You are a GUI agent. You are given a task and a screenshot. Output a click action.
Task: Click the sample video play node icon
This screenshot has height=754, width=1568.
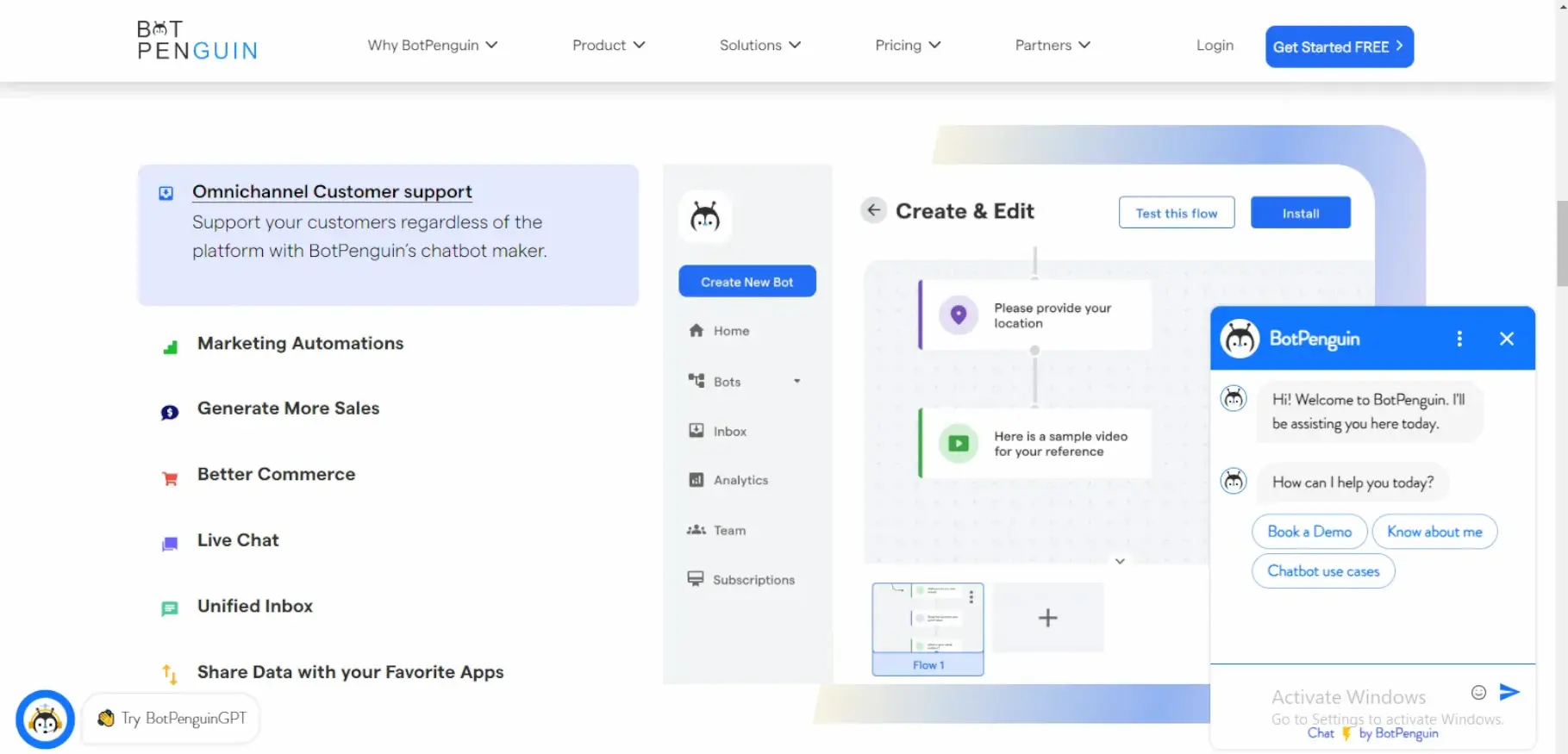tap(958, 444)
